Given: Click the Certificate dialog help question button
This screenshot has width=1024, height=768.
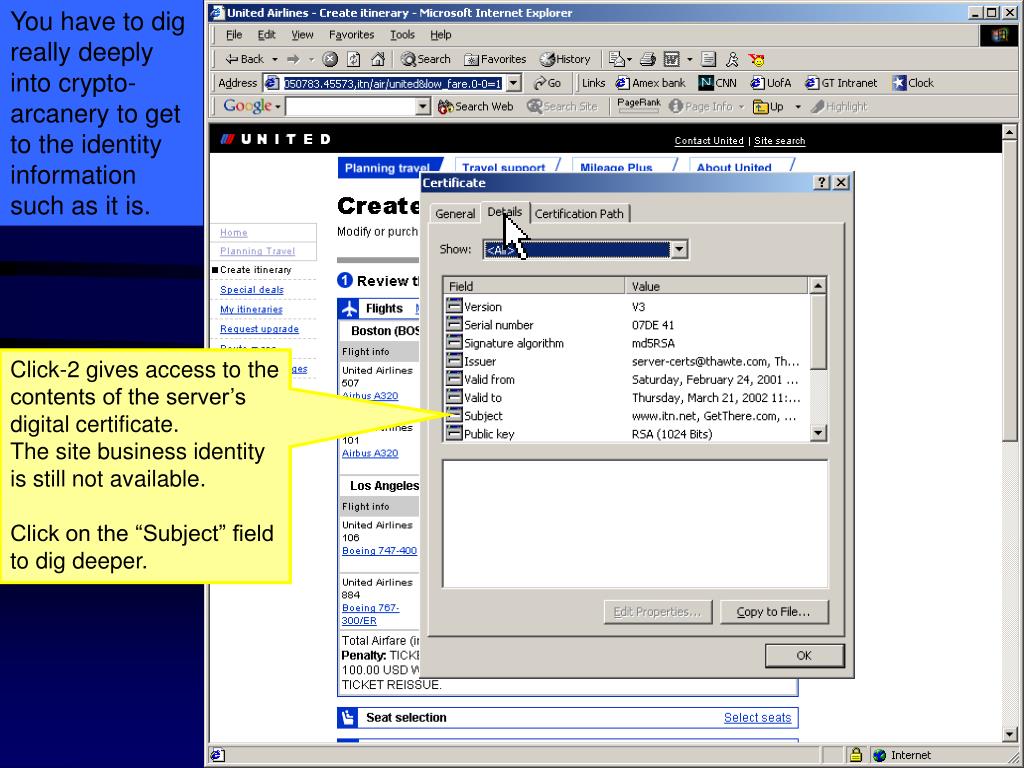Looking at the screenshot, I should [822, 183].
